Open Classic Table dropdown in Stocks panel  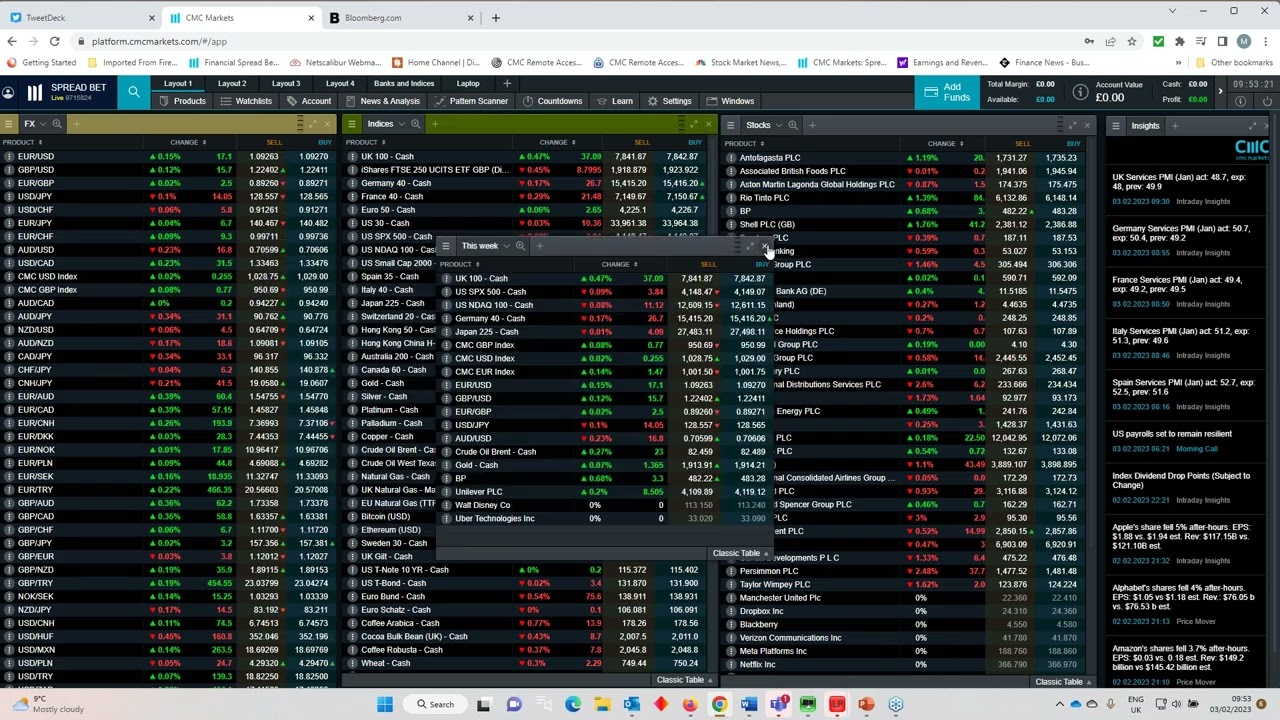click(1063, 682)
